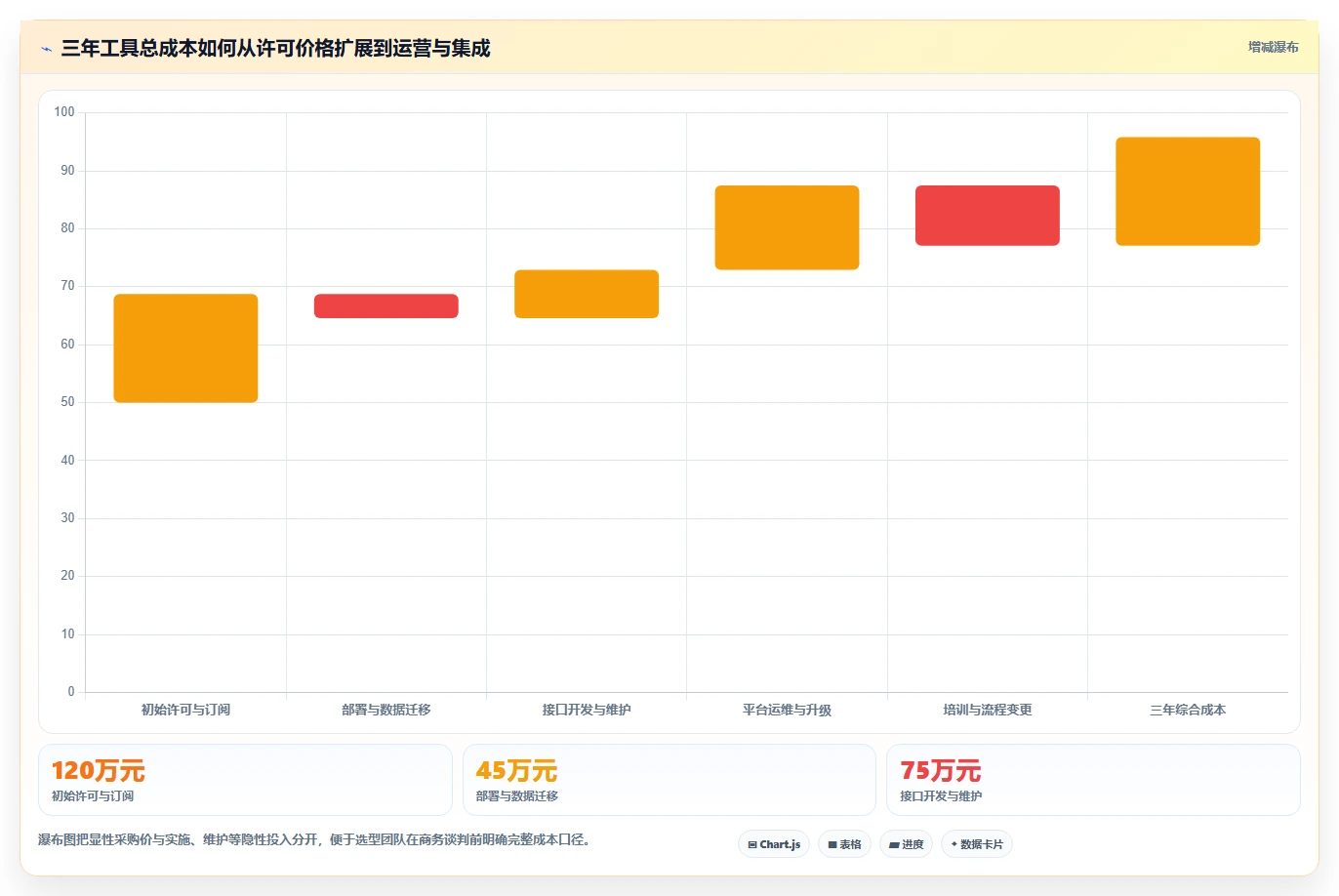Open the 75万元 data card
Viewport: 1339px width, 896px height.
coord(1093,780)
